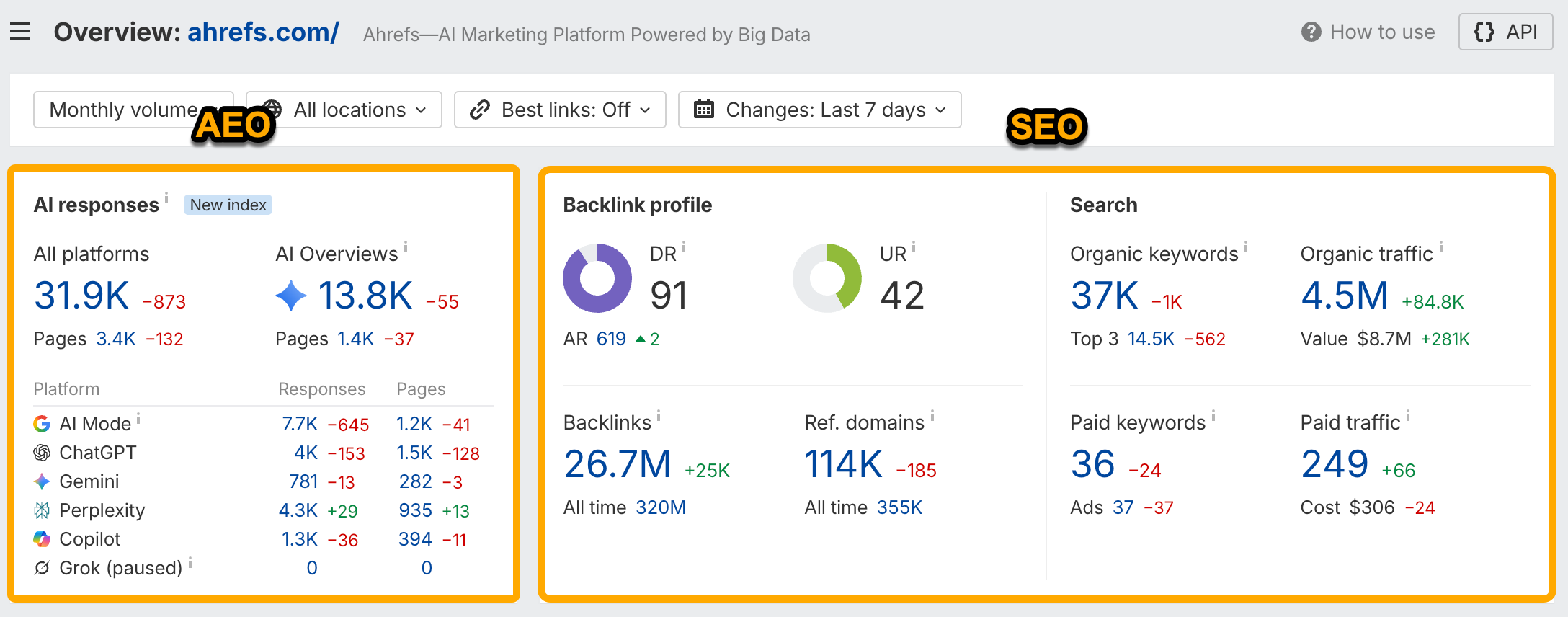Open Changes: Last 7 days dropdown
The image size is (1568, 617).
pos(819,110)
